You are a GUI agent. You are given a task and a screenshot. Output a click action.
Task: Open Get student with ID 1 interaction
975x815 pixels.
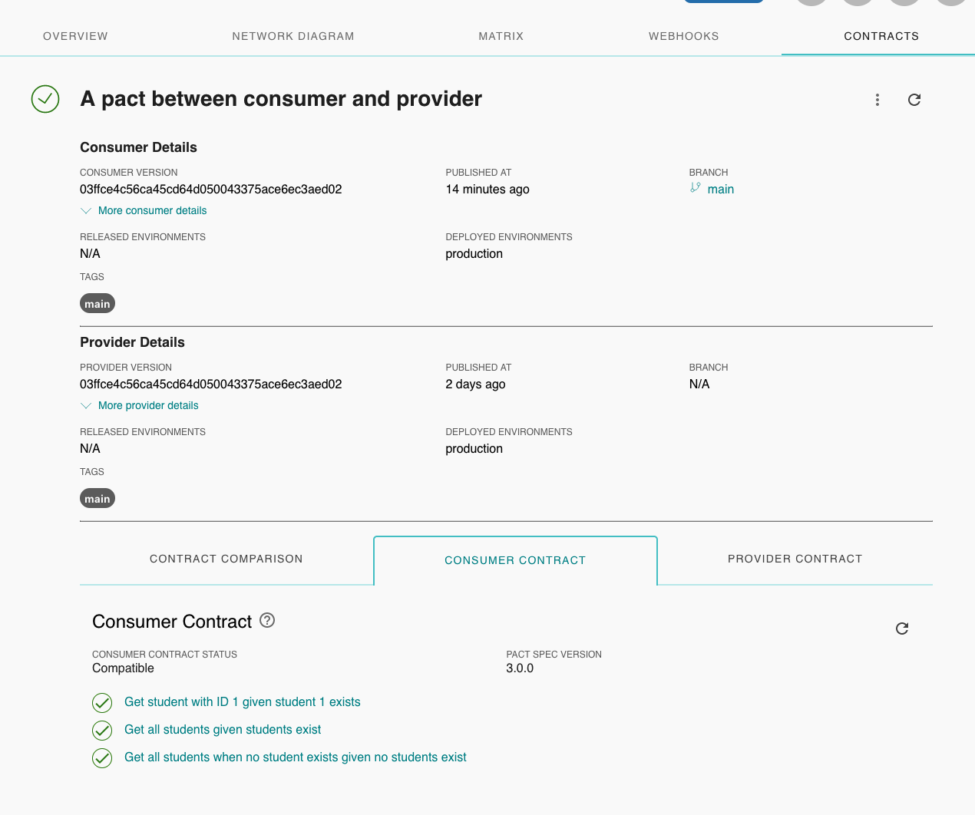click(242, 702)
